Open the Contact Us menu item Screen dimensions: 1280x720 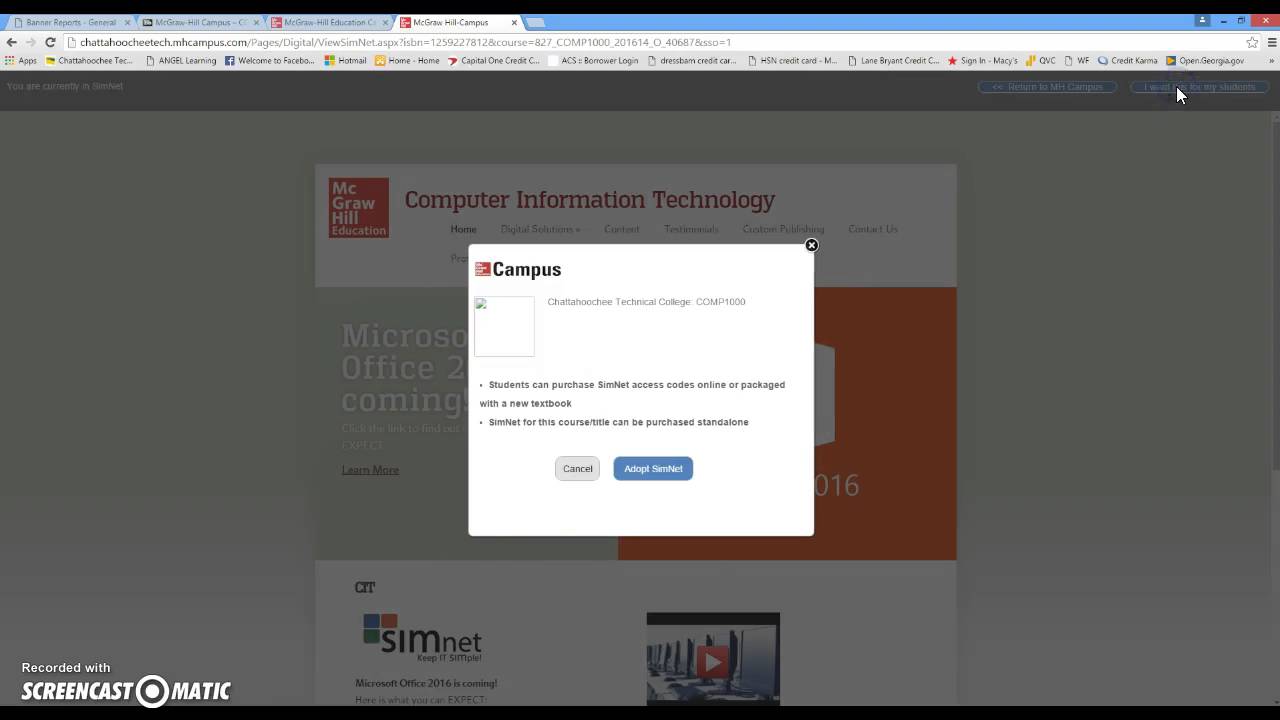[x=873, y=229]
